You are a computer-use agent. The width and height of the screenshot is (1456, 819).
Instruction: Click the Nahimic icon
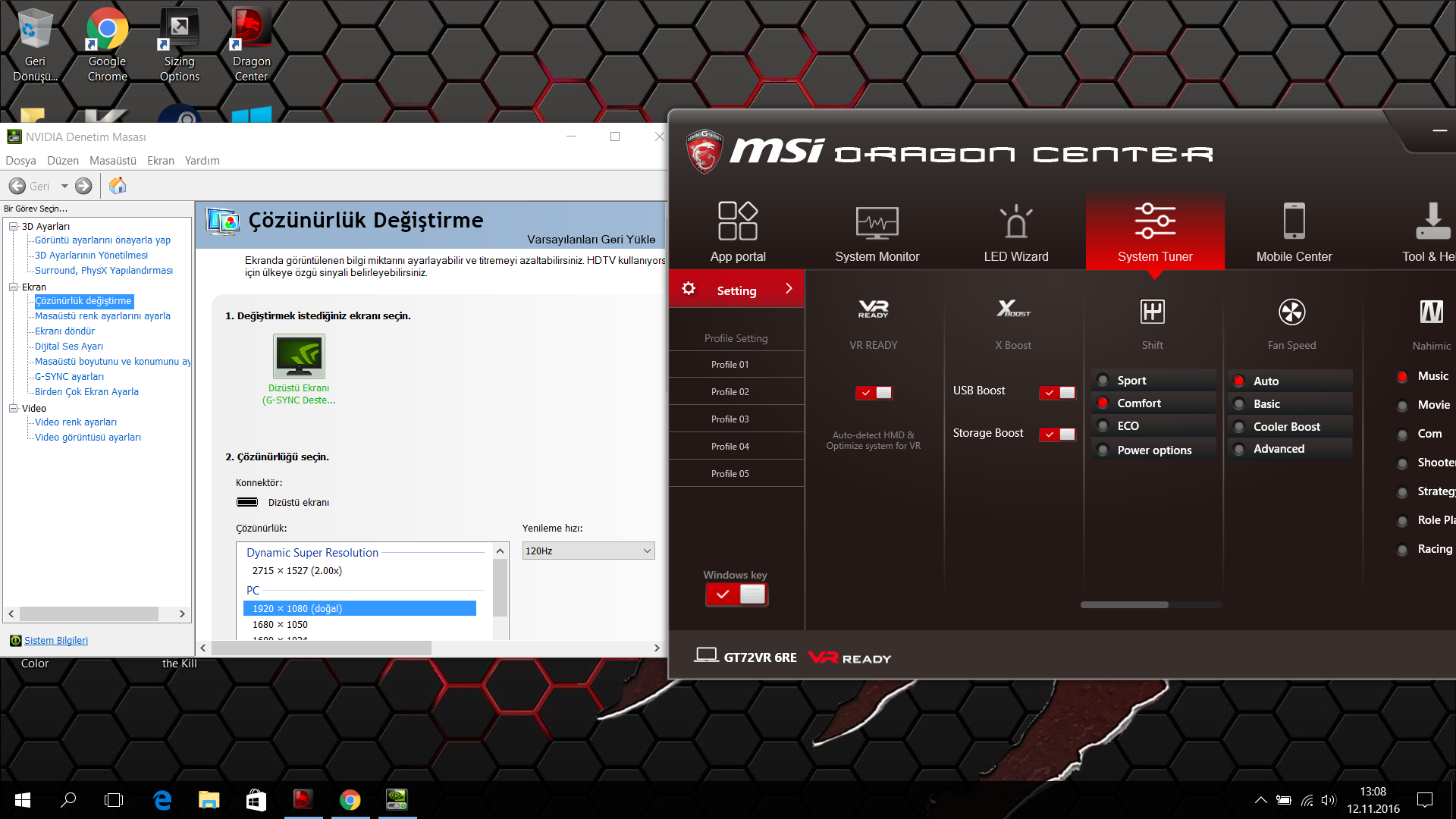coord(1431,312)
